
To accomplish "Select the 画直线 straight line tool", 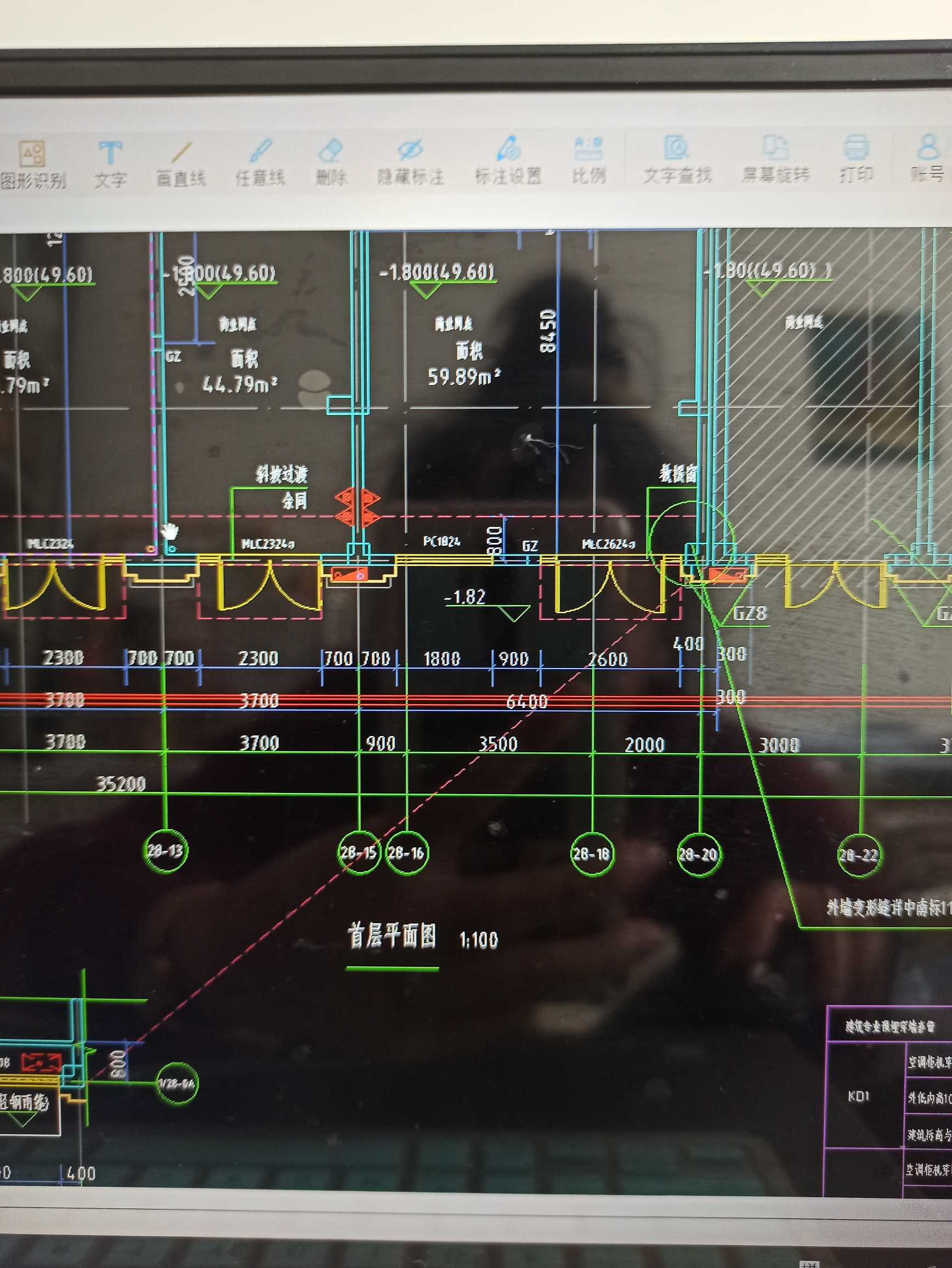I will coord(180,165).
